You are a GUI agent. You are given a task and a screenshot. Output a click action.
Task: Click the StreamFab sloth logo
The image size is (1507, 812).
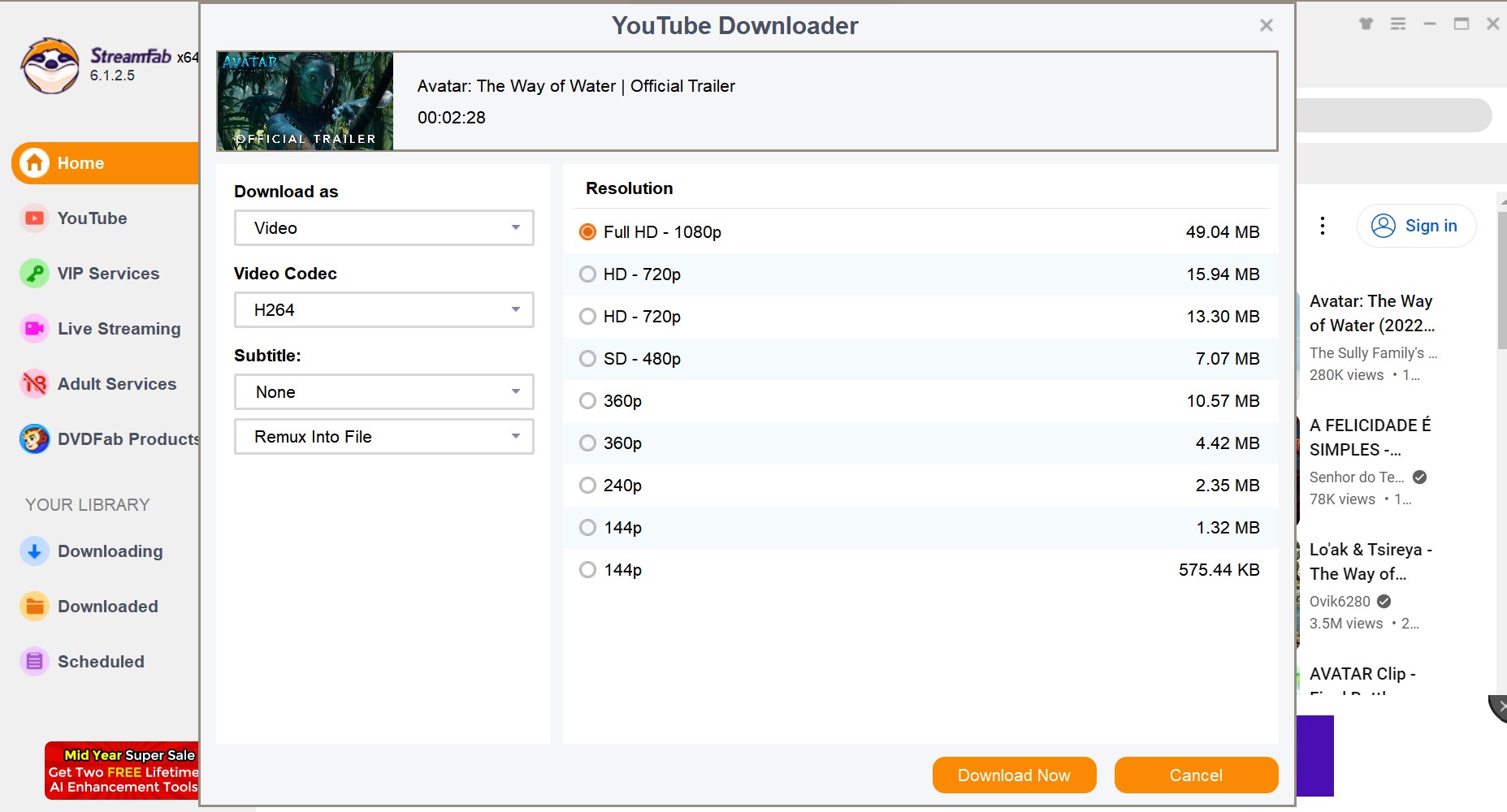50,66
